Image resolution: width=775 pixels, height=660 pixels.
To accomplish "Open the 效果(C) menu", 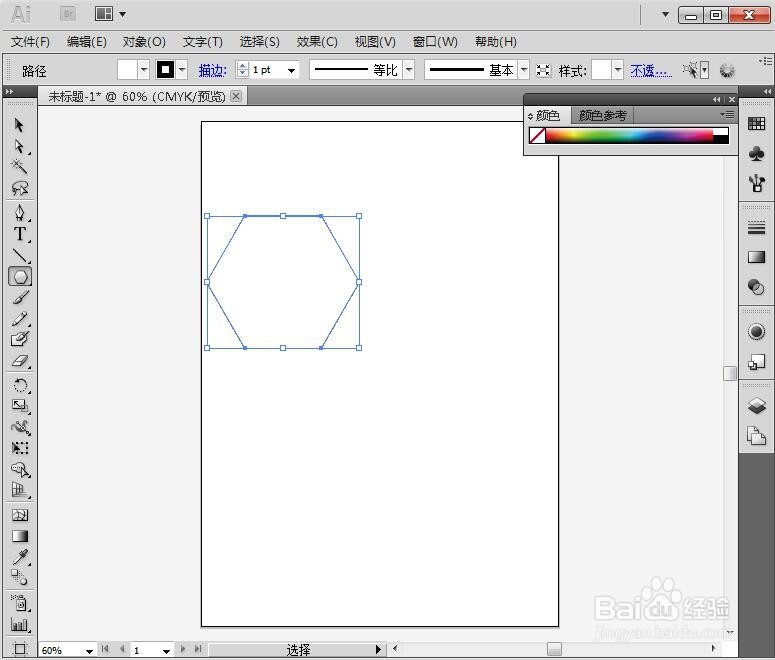I will (x=317, y=42).
